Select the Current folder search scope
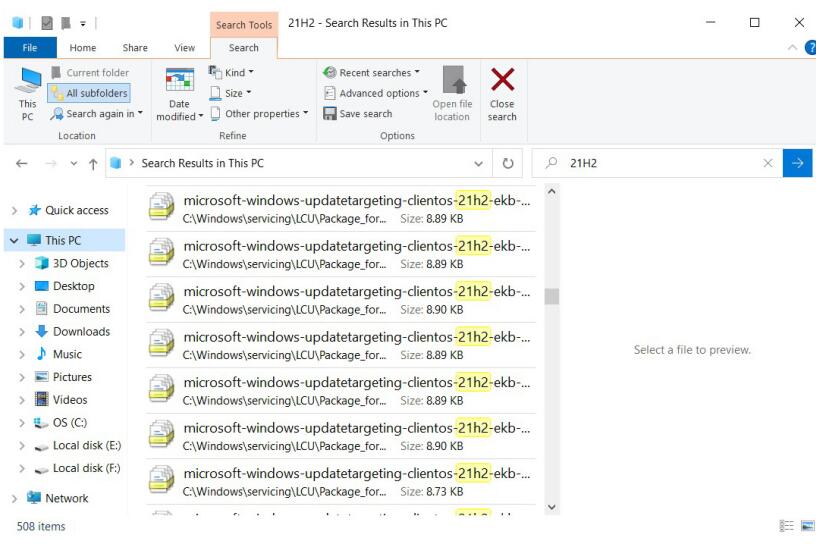The image size is (816, 551). [90, 73]
